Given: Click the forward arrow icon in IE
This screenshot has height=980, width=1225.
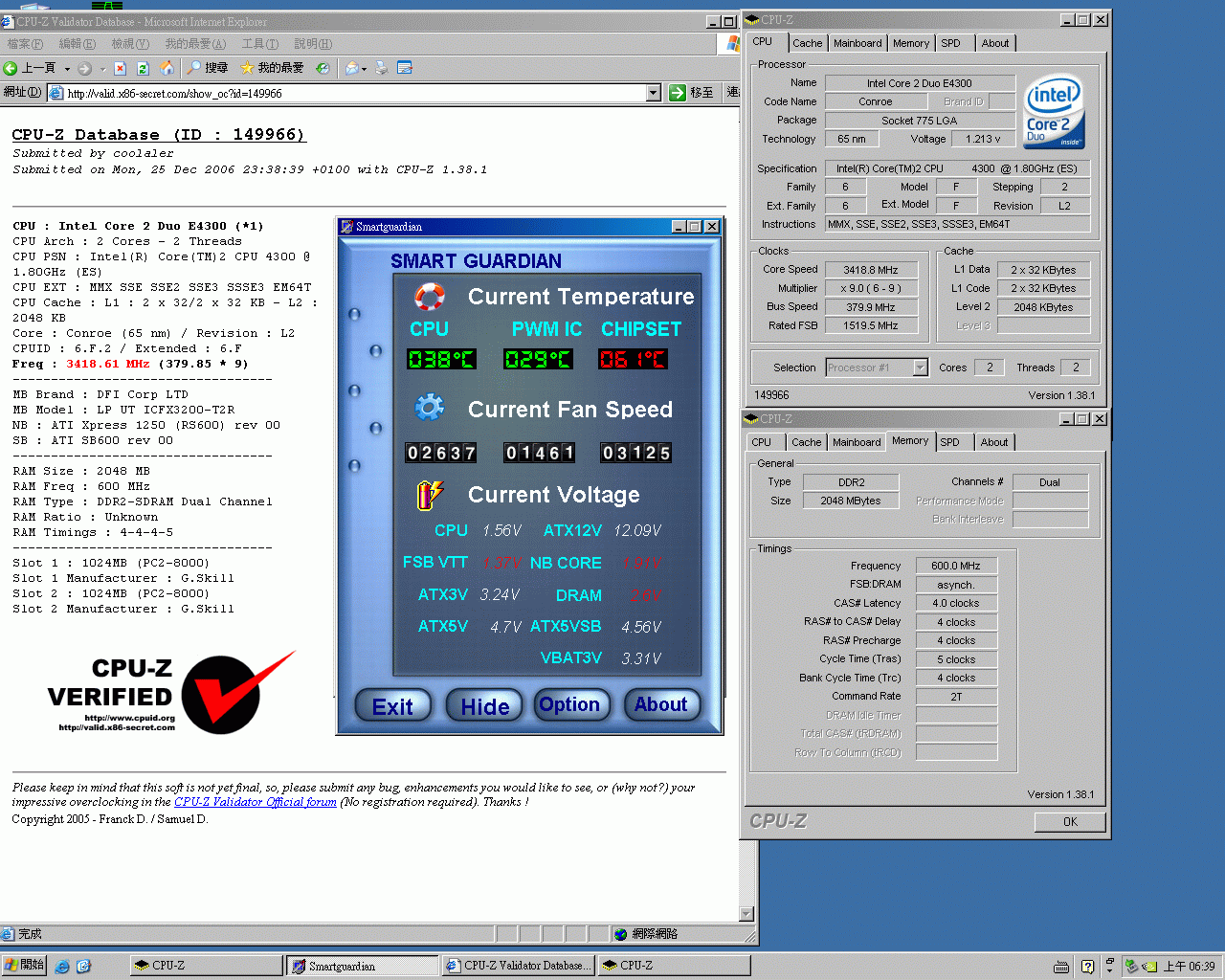Looking at the screenshot, I should coord(84,68).
